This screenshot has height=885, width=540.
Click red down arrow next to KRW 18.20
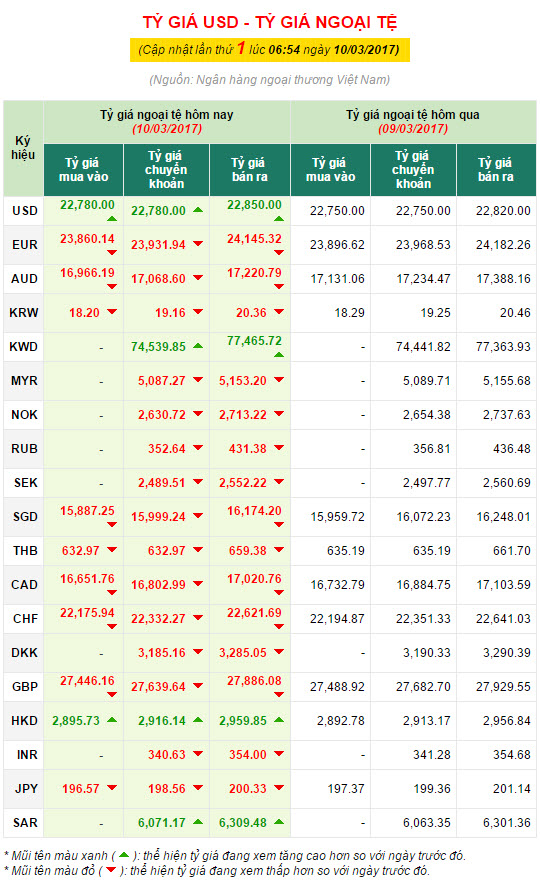112,312
